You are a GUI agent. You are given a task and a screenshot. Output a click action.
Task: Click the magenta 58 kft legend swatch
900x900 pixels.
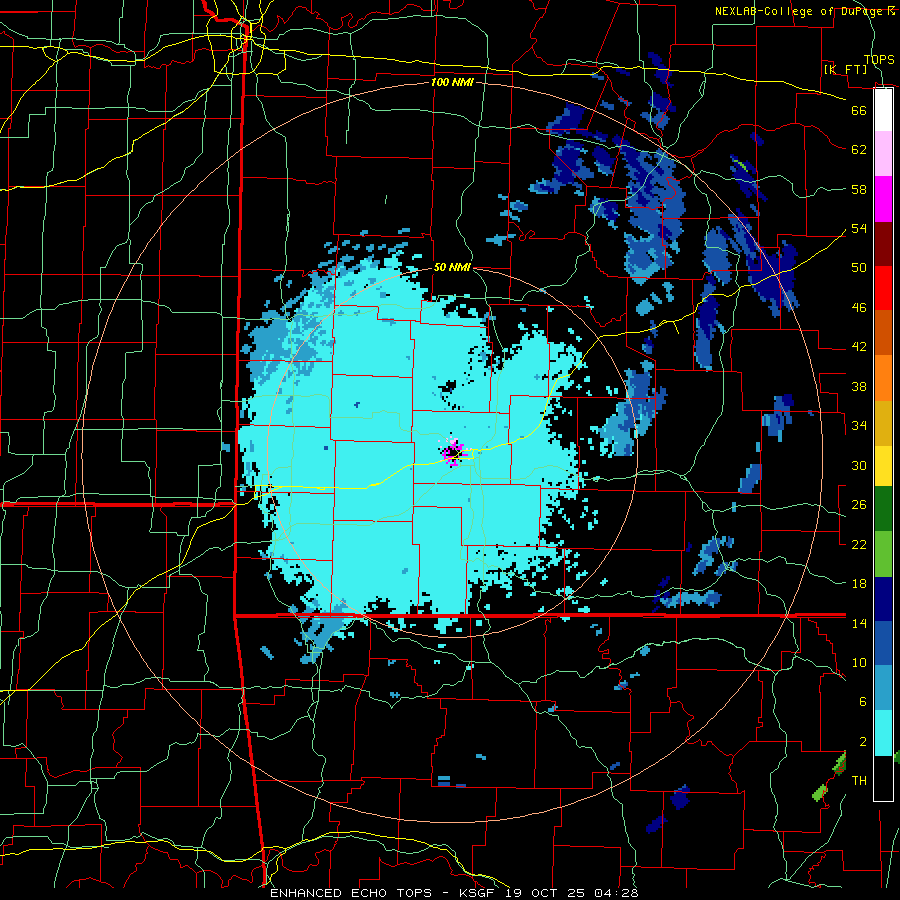pos(883,199)
